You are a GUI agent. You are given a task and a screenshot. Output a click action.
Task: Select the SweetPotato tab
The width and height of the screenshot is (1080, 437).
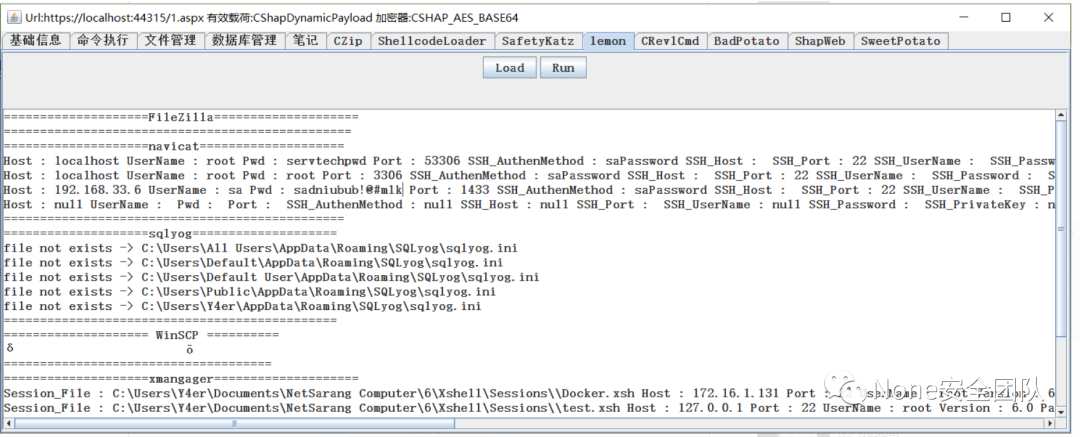(901, 41)
